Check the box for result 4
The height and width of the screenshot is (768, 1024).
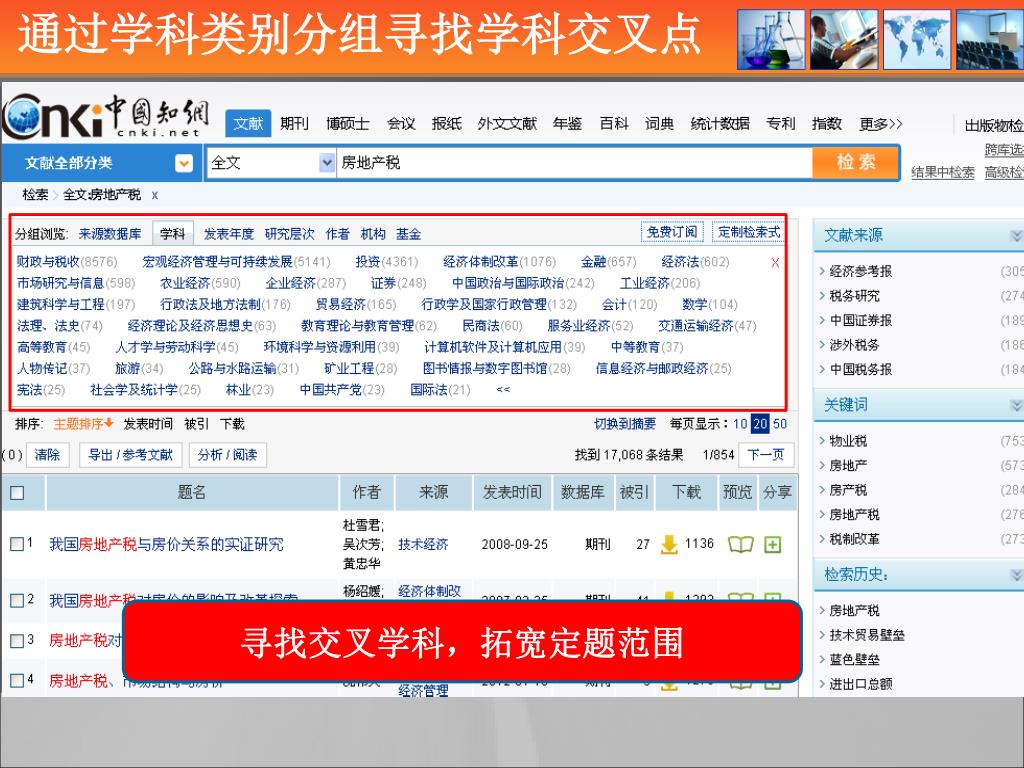(x=17, y=680)
